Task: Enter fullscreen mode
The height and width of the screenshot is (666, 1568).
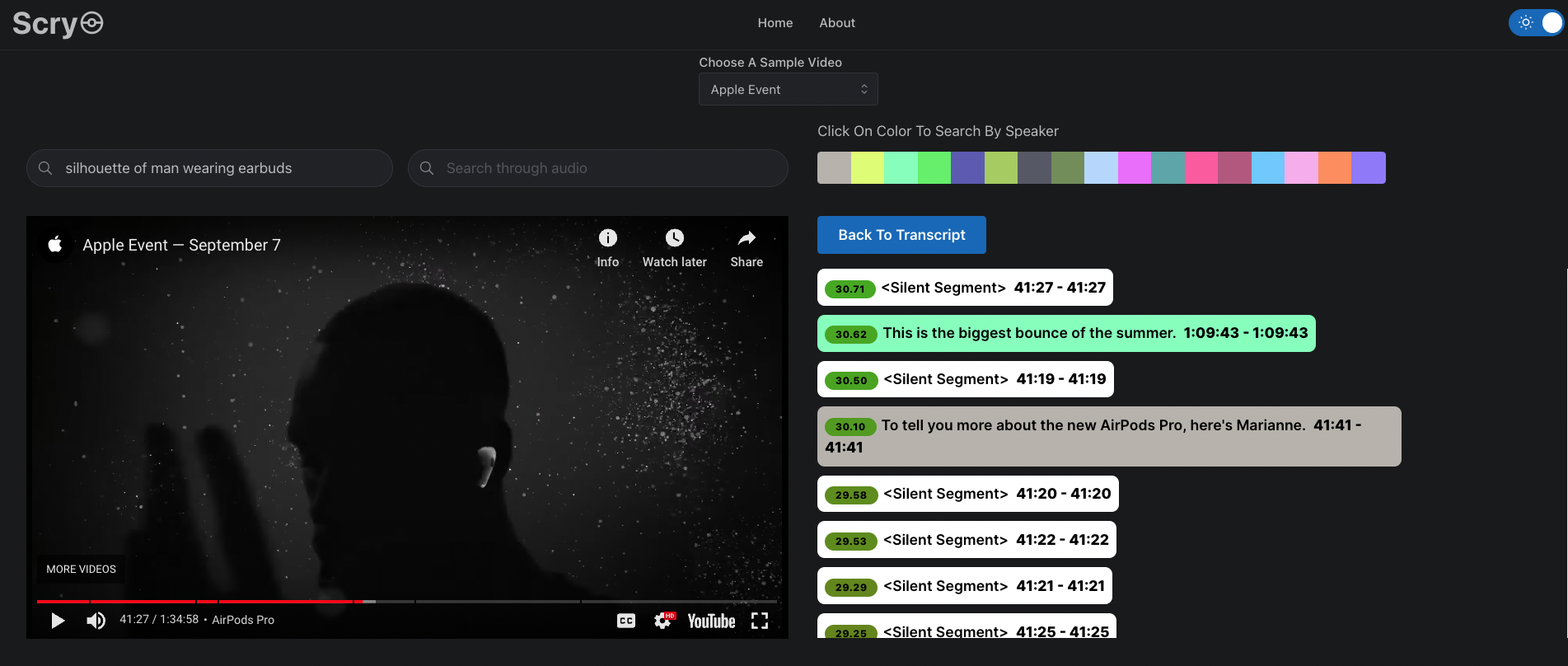Action: point(760,621)
